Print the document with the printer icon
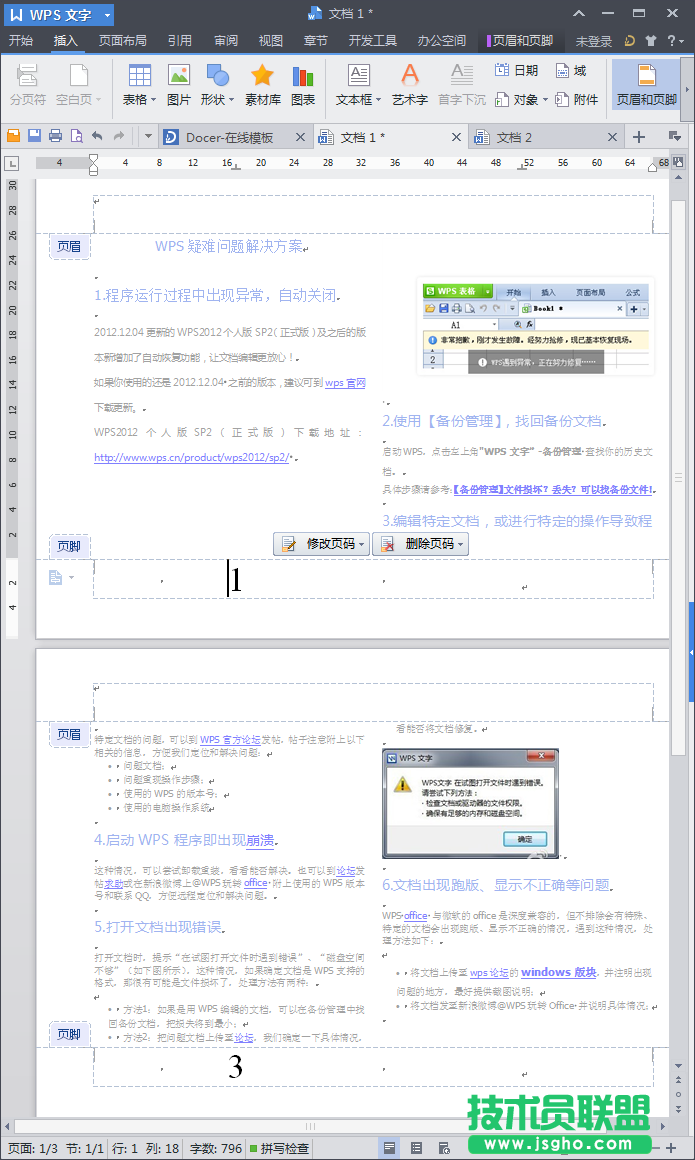Image resolution: width=695 pixels, height=1160 pixels. (55, 136)
